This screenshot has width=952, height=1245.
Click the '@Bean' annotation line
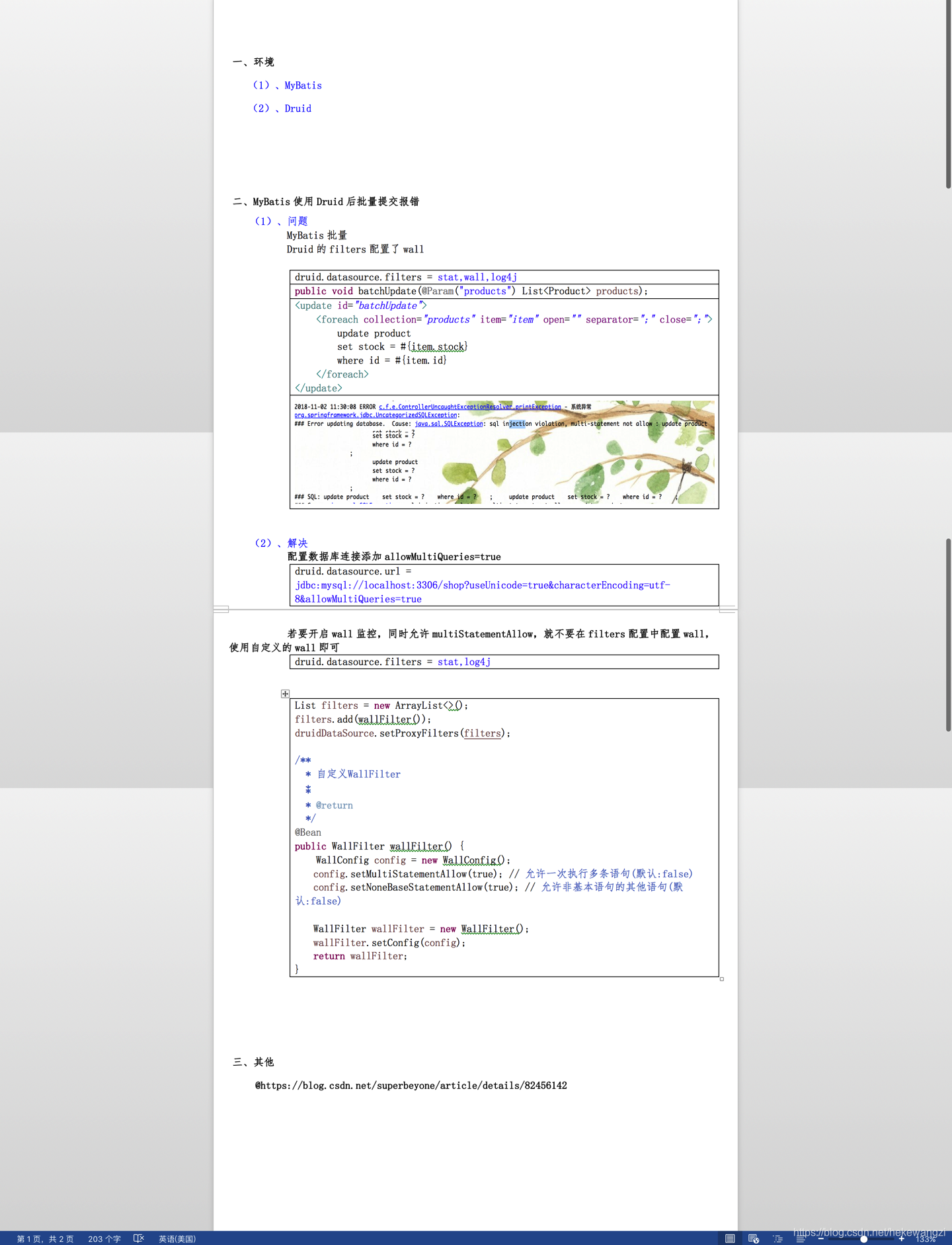(x=308, y=832)
